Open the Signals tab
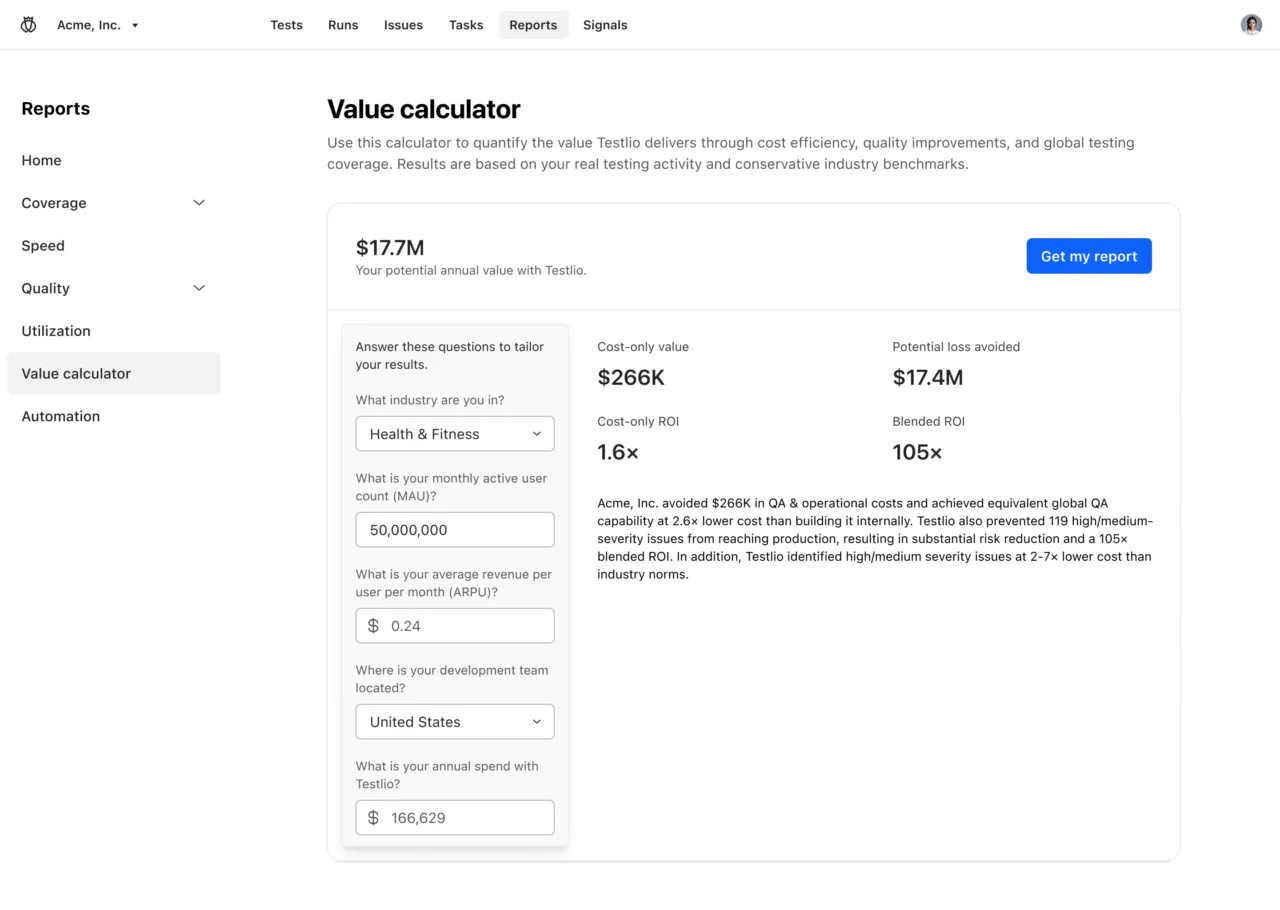The width and height of the screenshot is (1280, 910). click(x=605, y=25)
